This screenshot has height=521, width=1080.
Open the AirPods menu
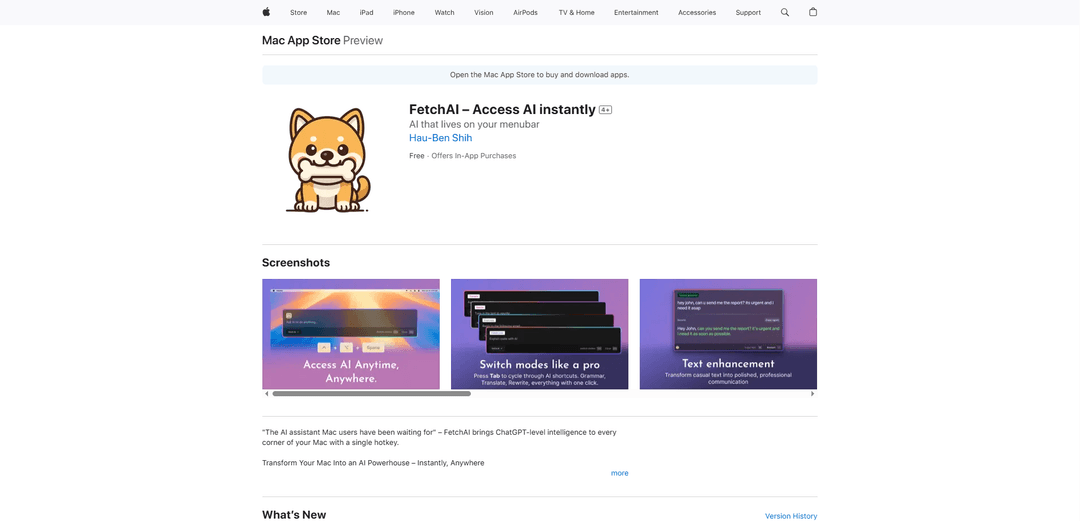pyautogui.click(x=526, y=12)
